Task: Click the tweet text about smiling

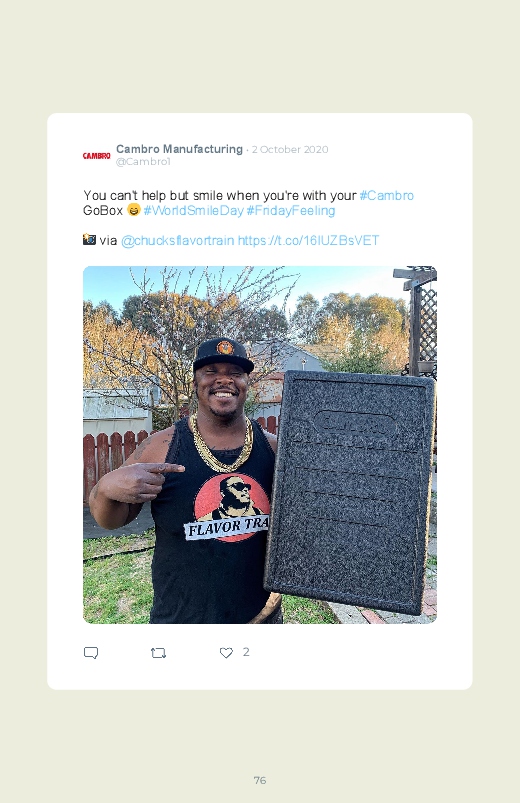Action: coord(248,203)
